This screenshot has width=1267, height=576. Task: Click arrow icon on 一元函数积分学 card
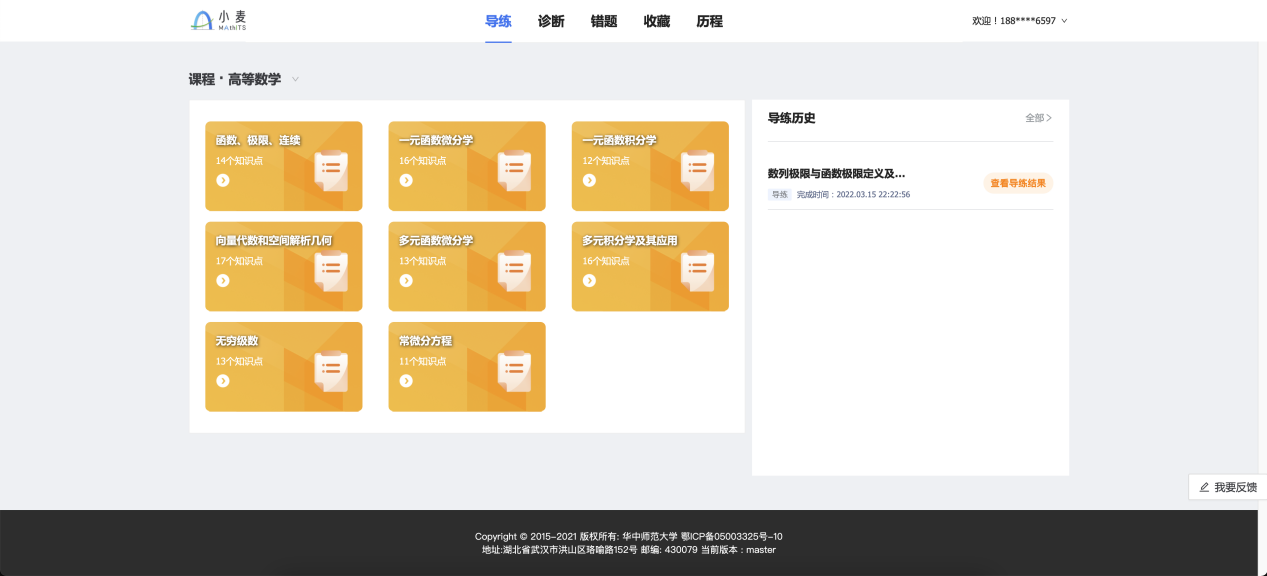(x=589, y=180)
